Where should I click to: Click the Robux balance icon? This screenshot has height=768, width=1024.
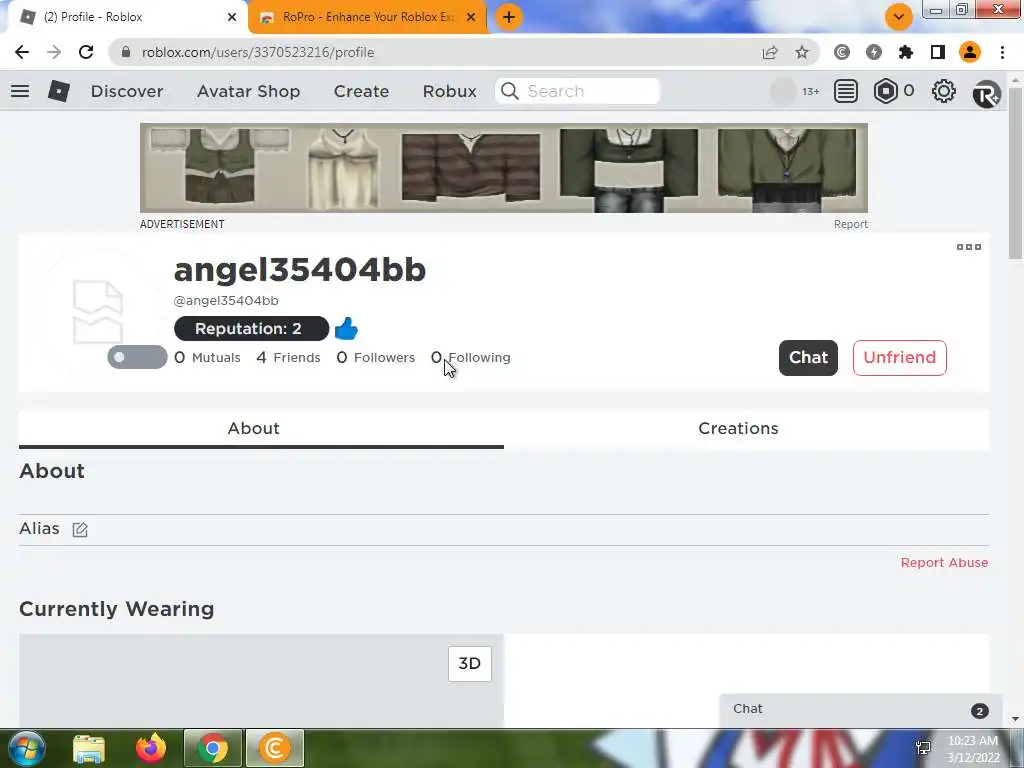point(886,91)
